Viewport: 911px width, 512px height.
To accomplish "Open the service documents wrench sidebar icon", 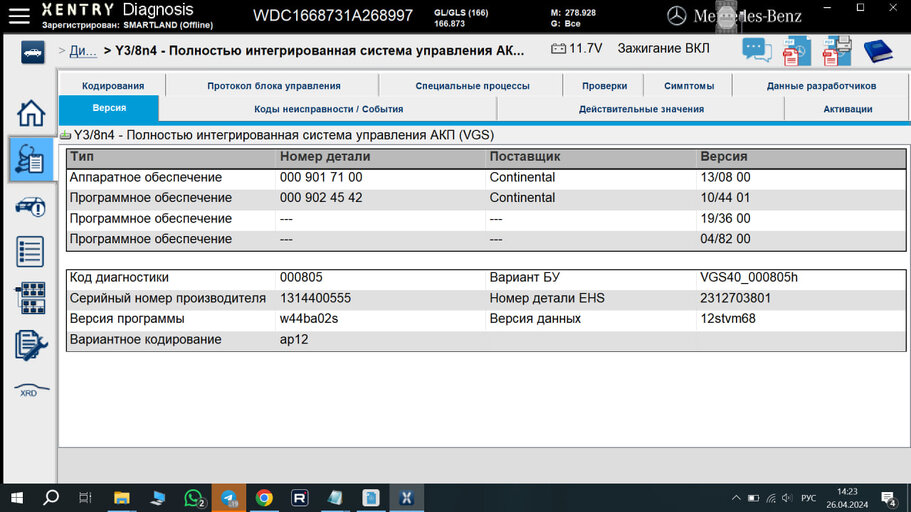I will point(30,345).
